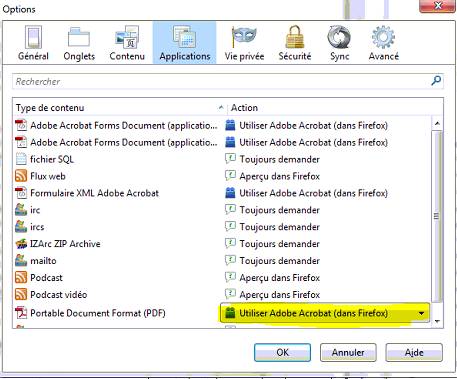The image size is (457, 379).
Task: Select the mailto content type
Action: 43,261
